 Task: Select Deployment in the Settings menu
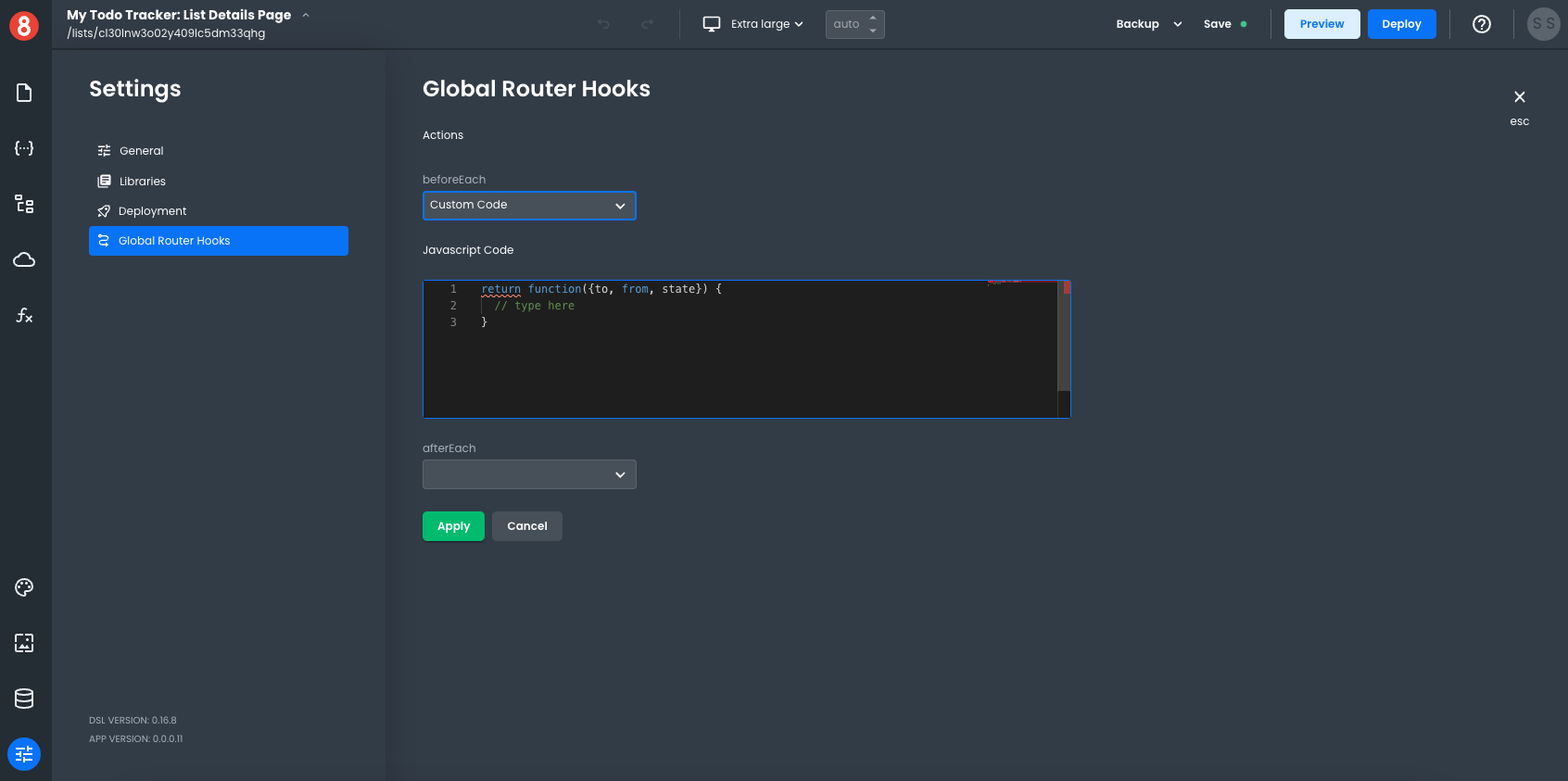point(152,211)
